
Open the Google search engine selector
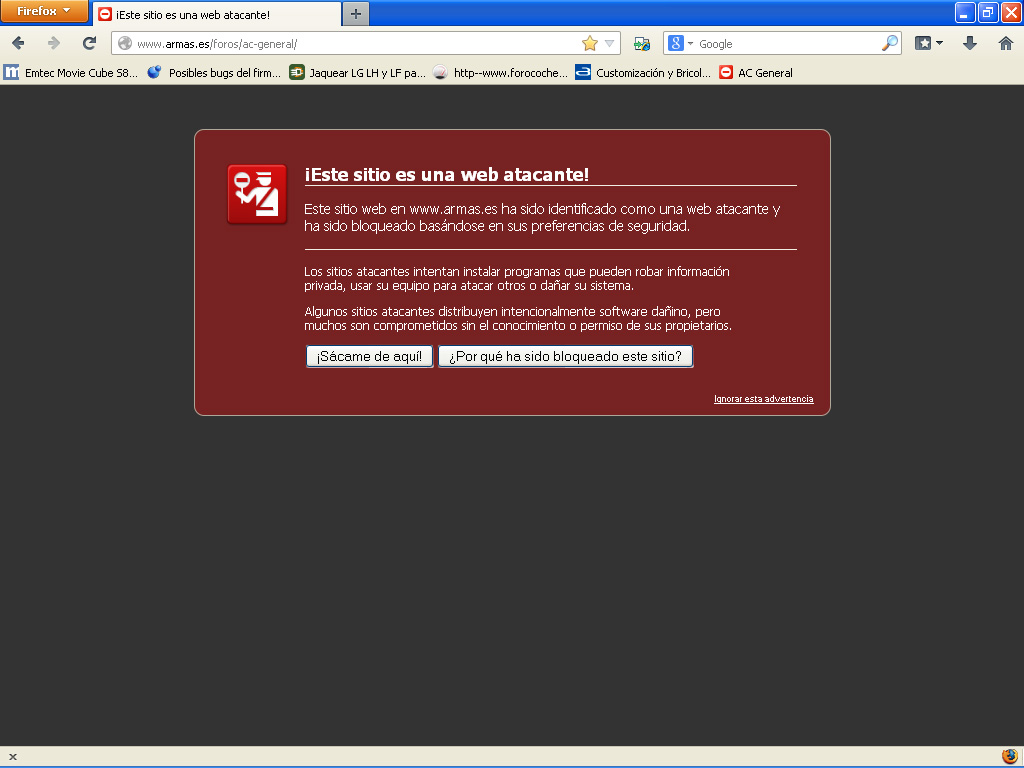[x=680, y=43]
